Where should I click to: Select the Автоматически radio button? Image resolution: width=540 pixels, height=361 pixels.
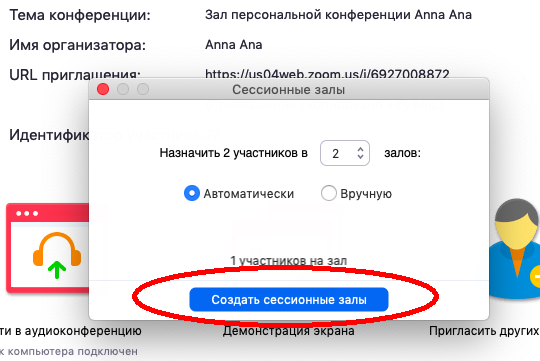192,193
